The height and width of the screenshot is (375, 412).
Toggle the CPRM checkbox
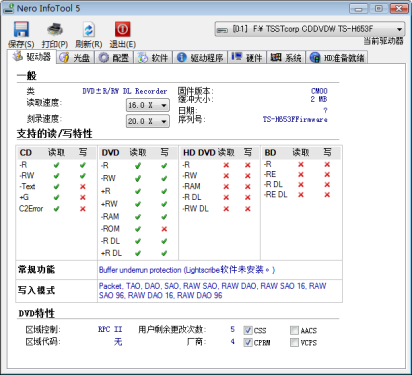pos(248,342)
